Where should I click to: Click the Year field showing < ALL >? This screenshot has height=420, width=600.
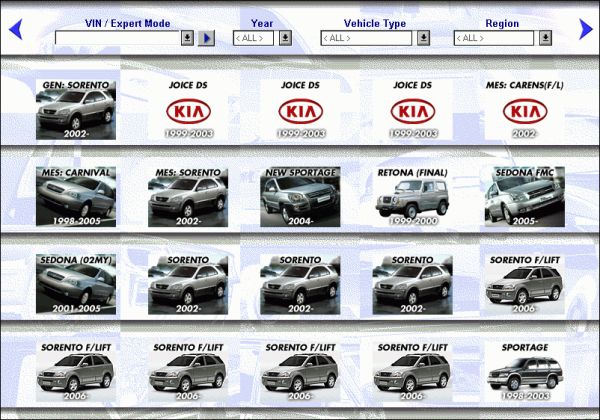(253, 38)
